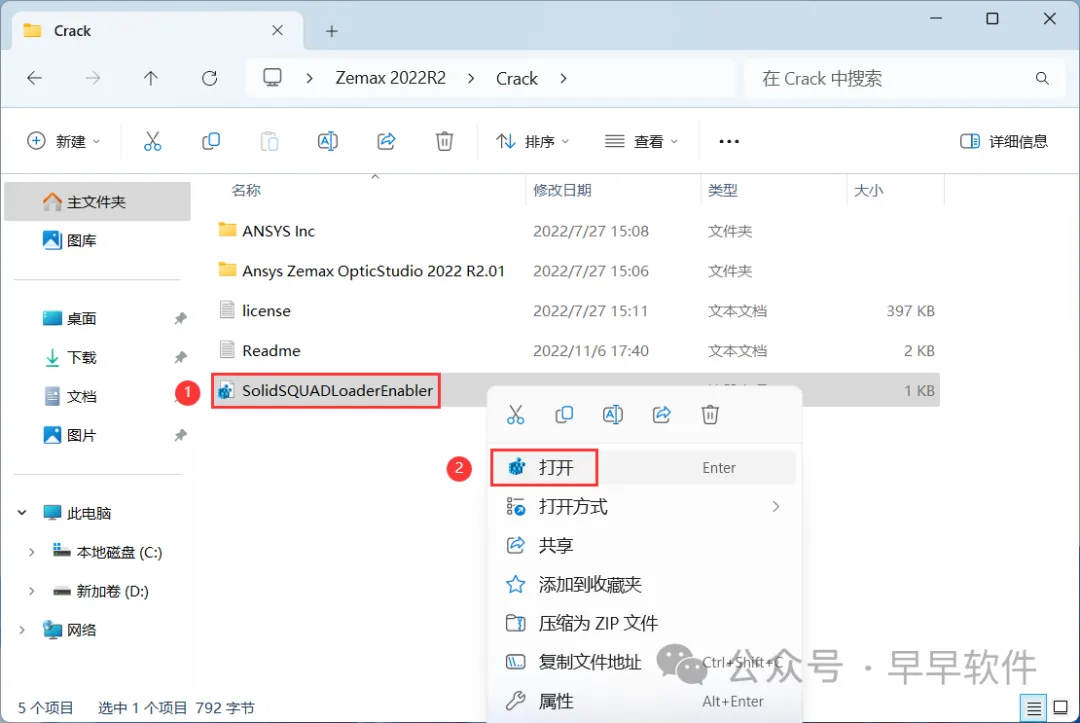This screenshot has height=723, width=1080.
Task: Collapse the 此电脑 tree node
Action: click(x=22, y=512)
